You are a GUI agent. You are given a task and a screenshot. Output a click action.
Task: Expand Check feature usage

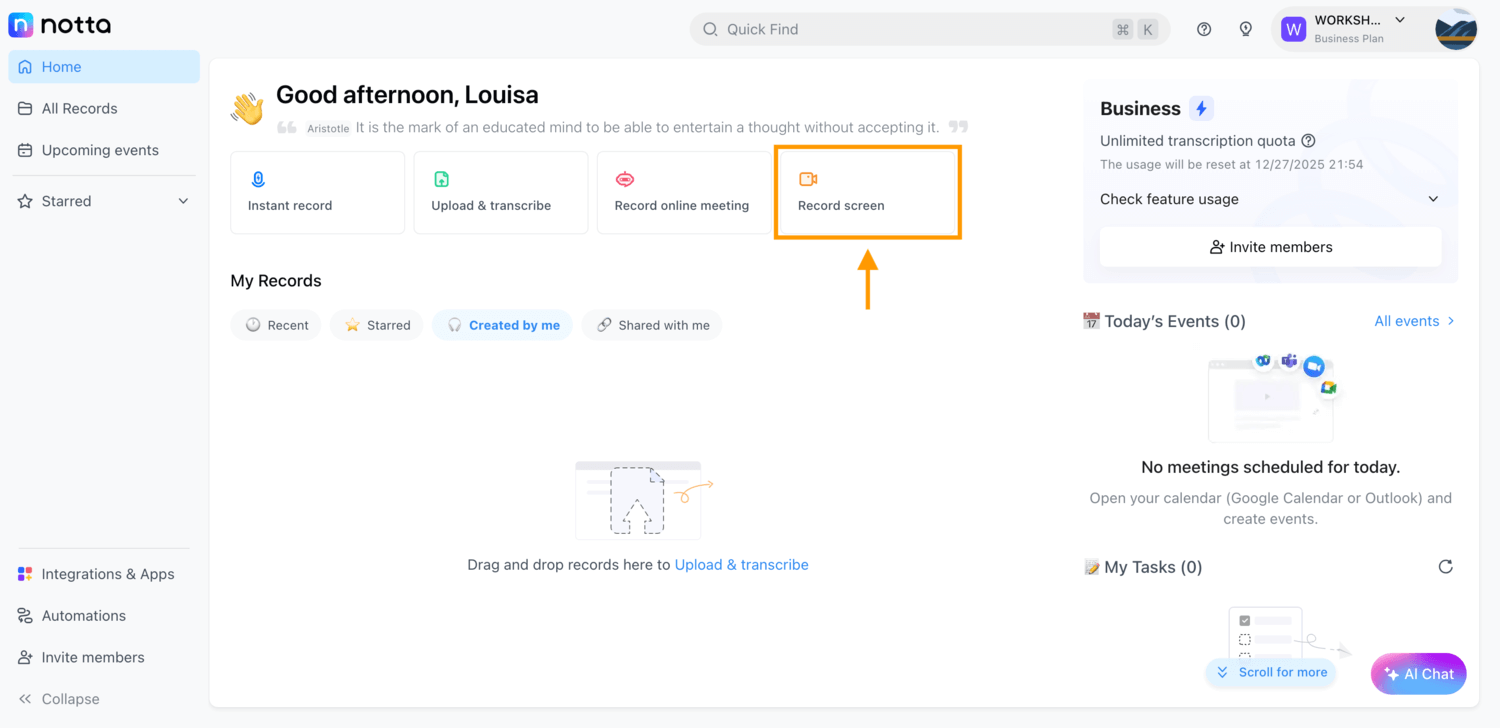[x=1270, y=199]
